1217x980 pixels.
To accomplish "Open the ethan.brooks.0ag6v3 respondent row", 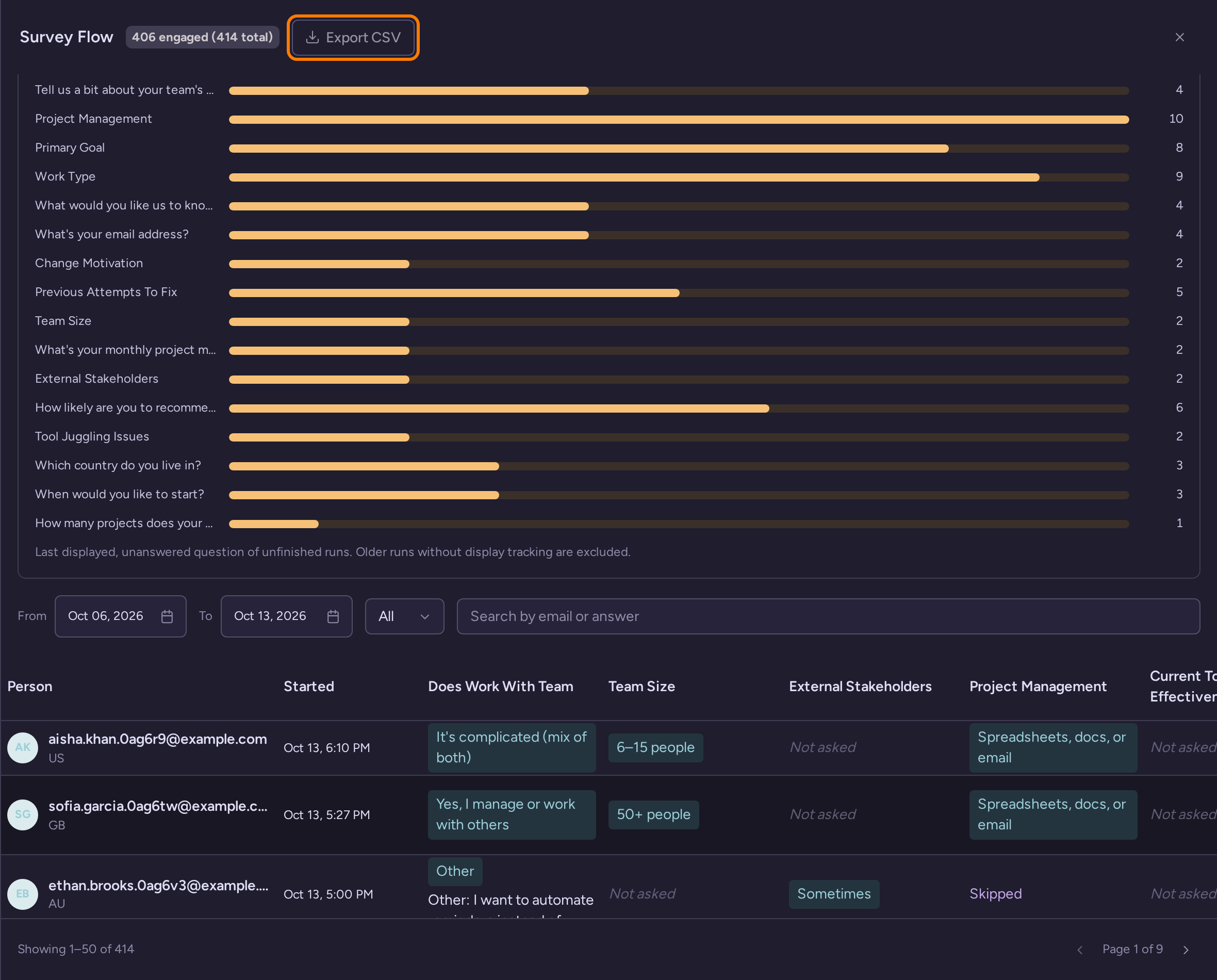I will pyautogui.click(x=608, y=886).
